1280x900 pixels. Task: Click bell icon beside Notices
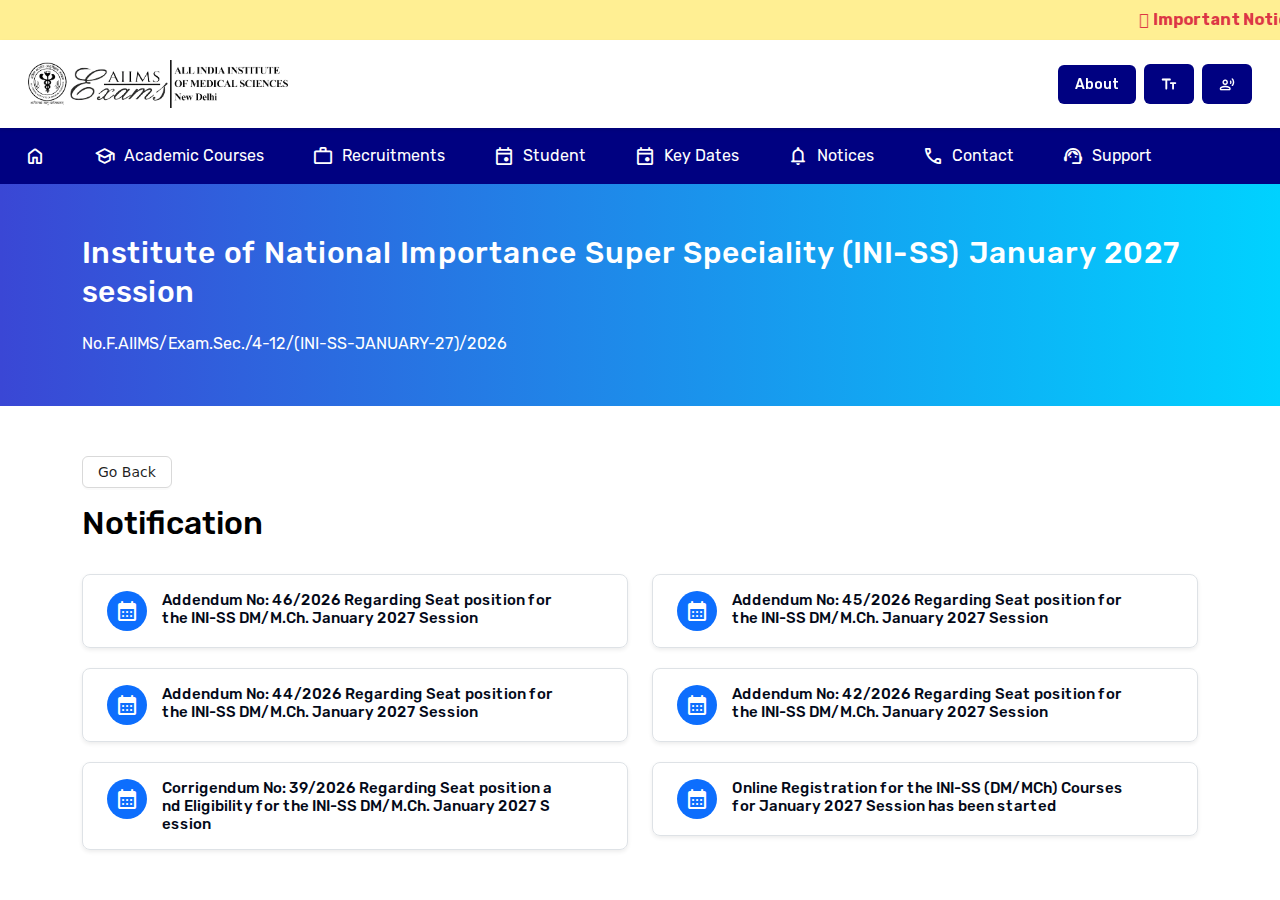(x=798, y=156)
